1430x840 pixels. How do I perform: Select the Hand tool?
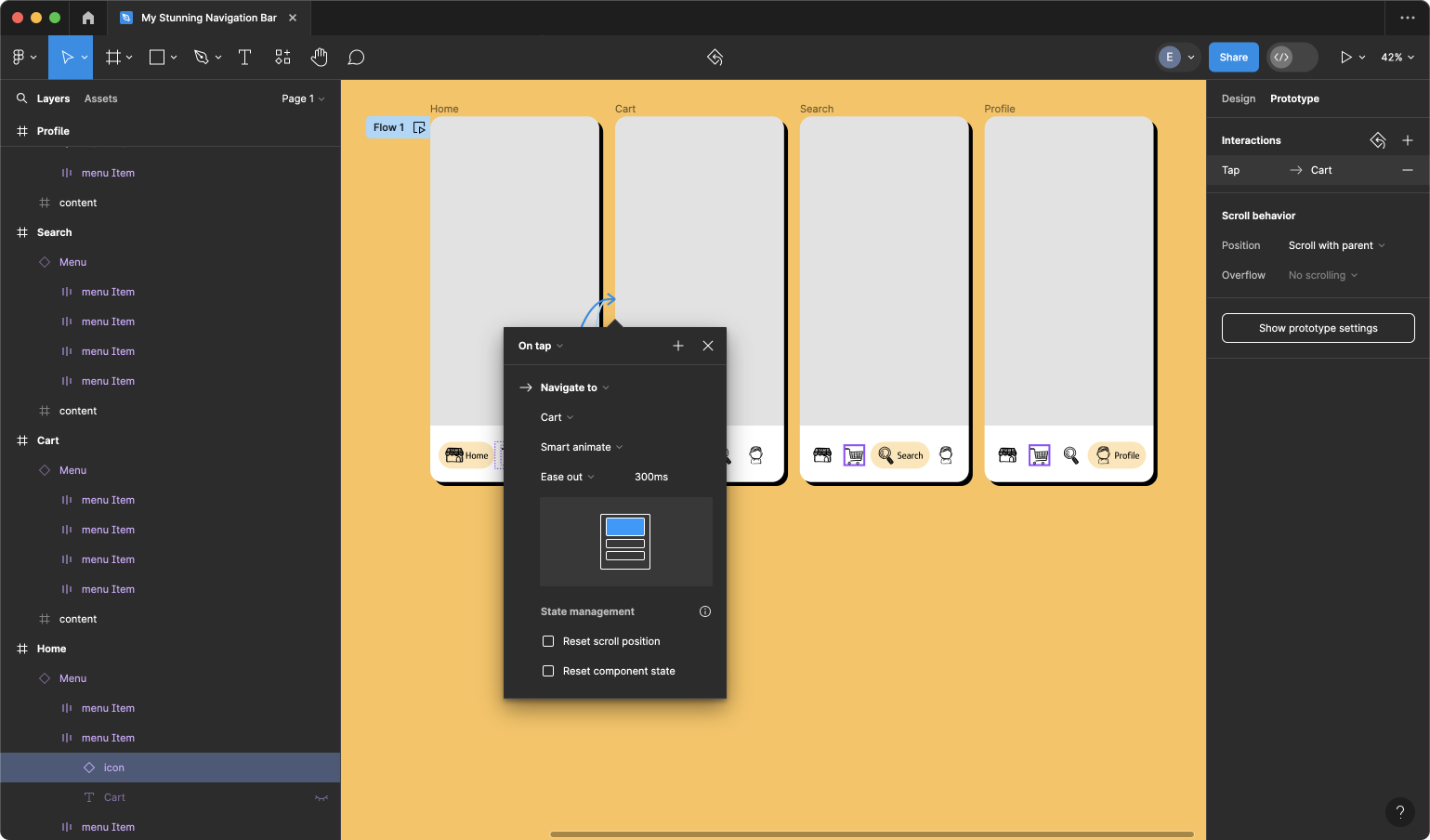(319, 58)
